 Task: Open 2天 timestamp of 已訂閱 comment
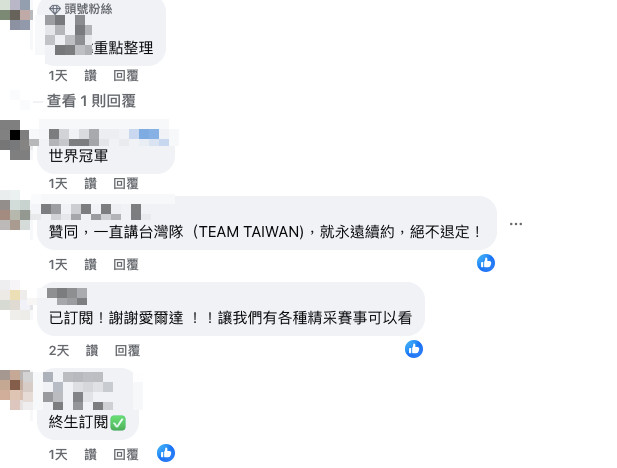[59, 350]
